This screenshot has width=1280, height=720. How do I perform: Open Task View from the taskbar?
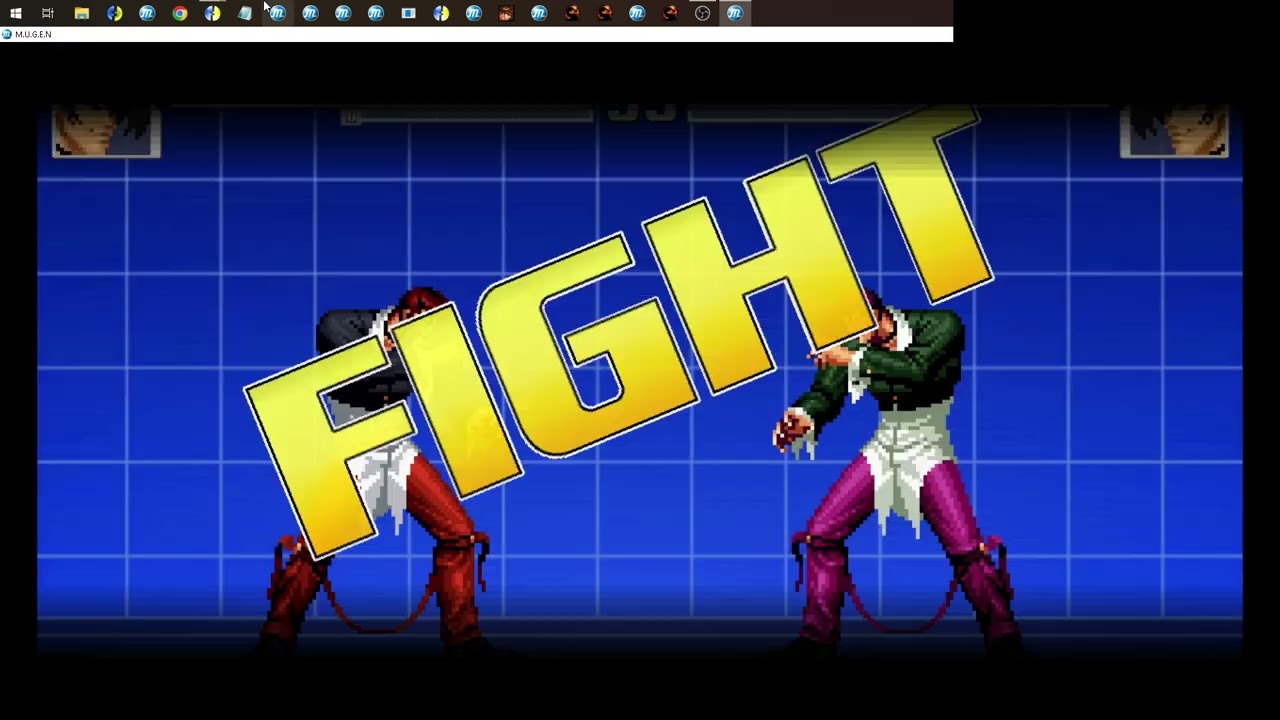pyautogui.click(x=48, y=13)
